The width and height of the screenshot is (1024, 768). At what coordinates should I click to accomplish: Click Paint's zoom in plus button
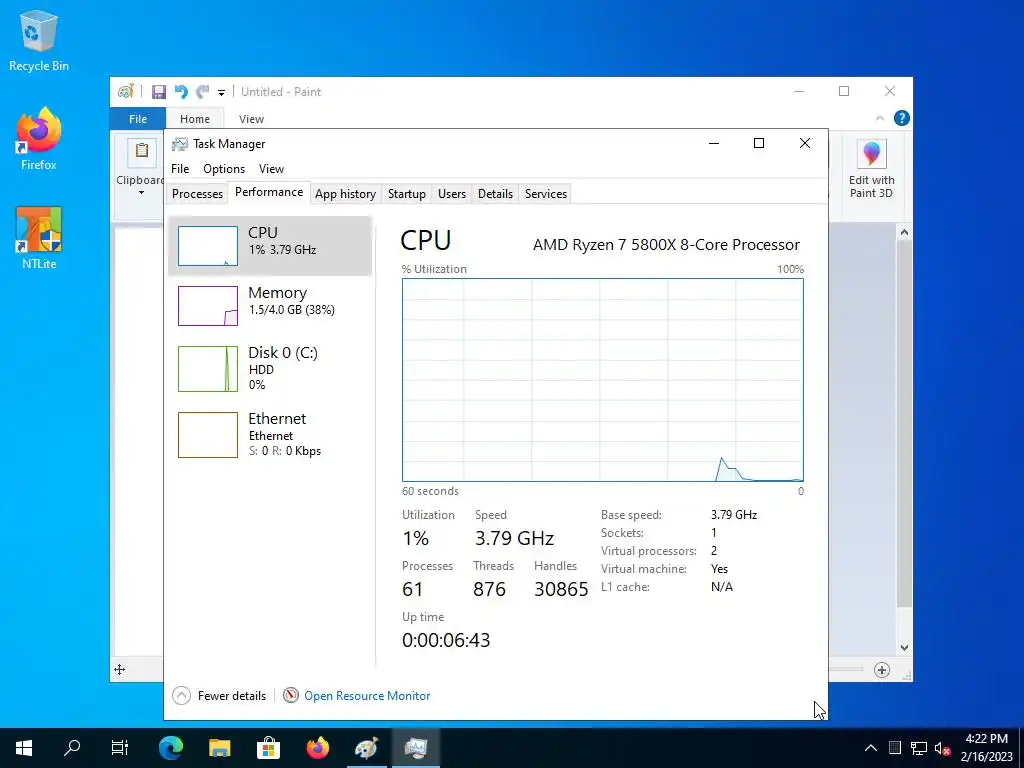882,669
